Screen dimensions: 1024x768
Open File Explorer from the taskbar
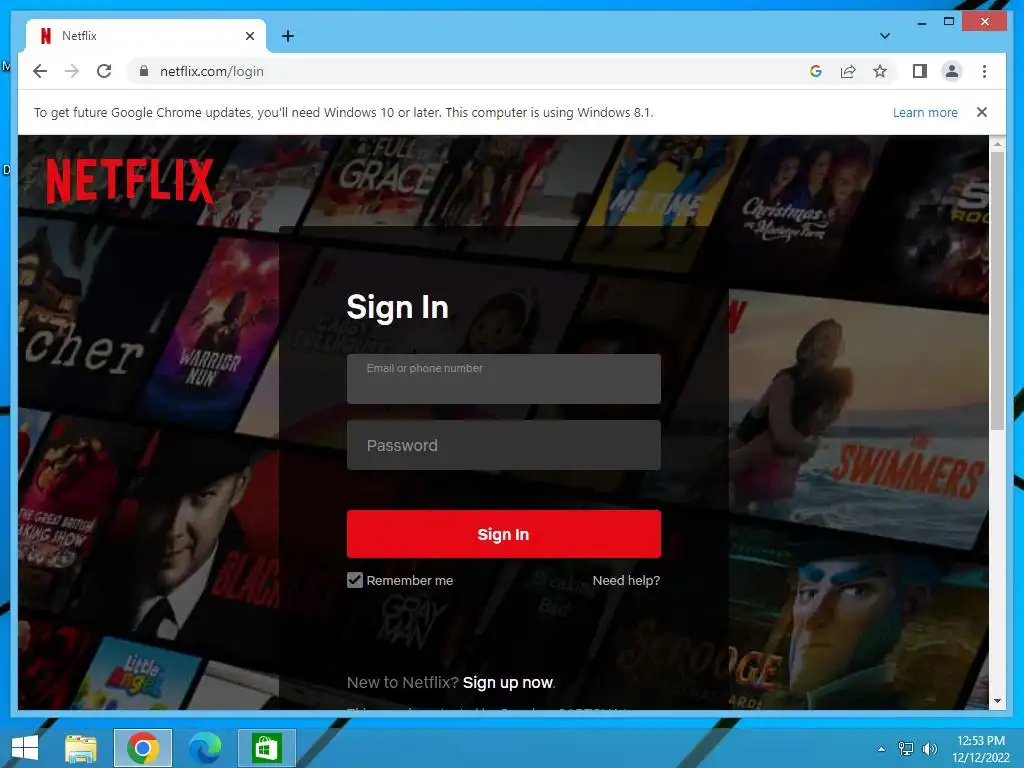80,748
